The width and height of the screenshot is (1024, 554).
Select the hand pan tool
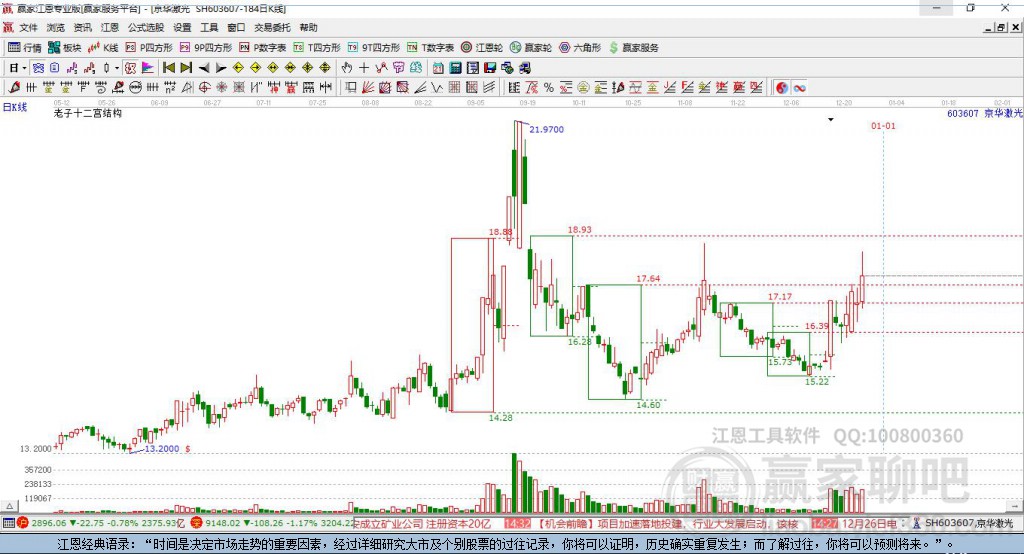347,68
